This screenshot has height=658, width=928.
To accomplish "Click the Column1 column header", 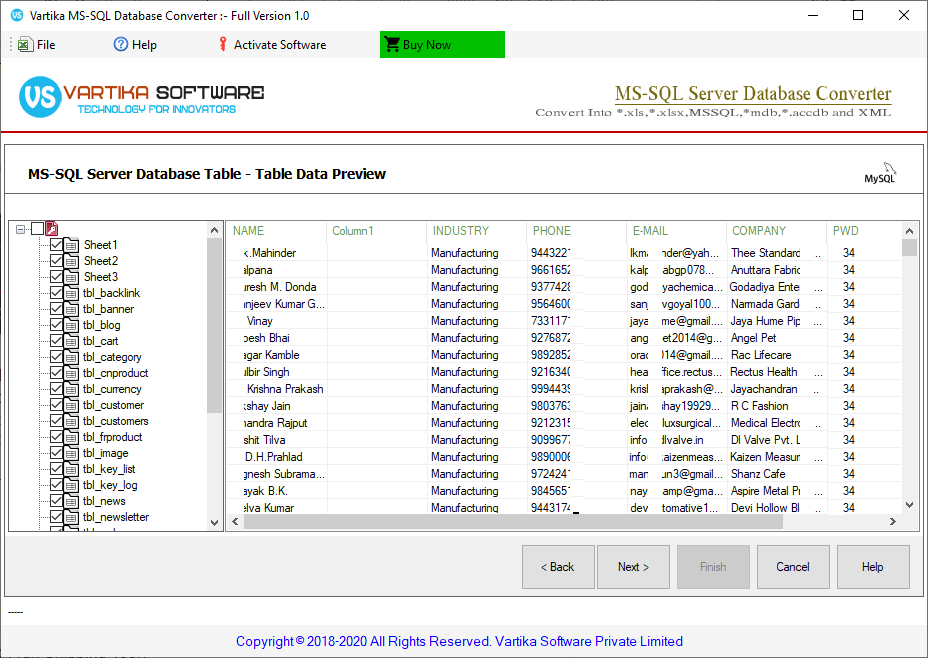I will tap(376, 231).
